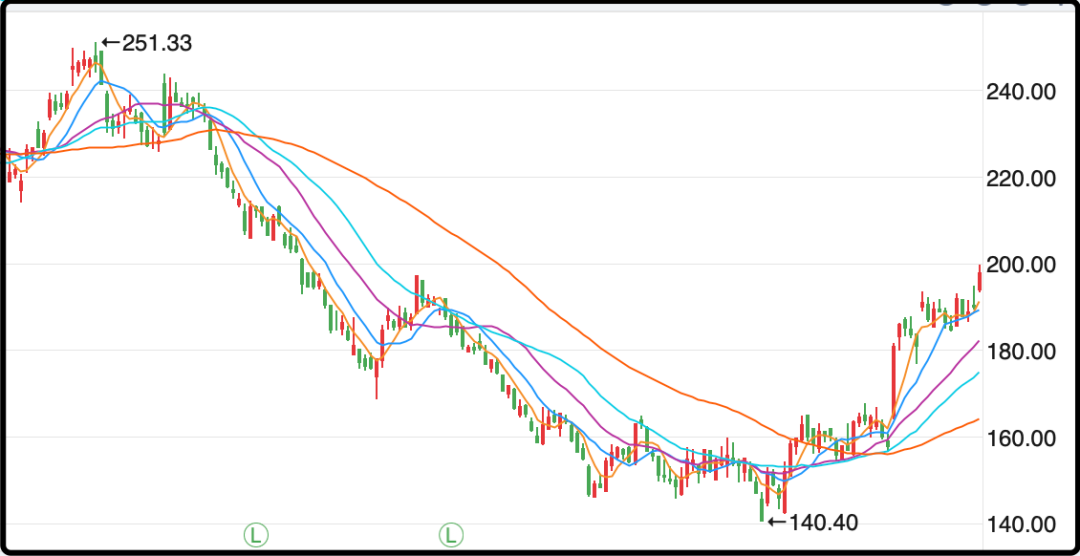Click the right end of the magenta moving average line

976,342
